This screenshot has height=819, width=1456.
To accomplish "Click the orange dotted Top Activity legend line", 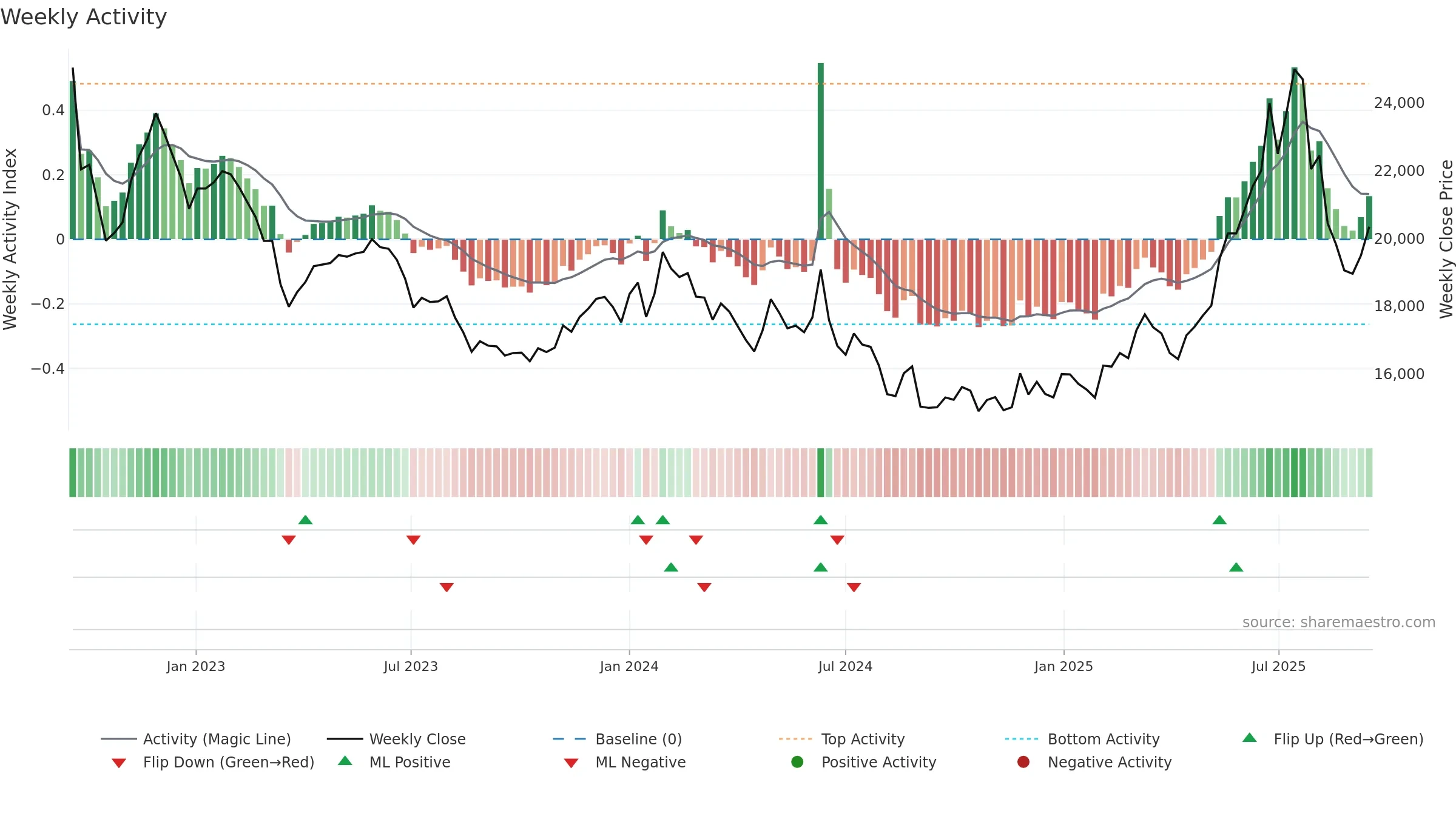I will 795,739.
